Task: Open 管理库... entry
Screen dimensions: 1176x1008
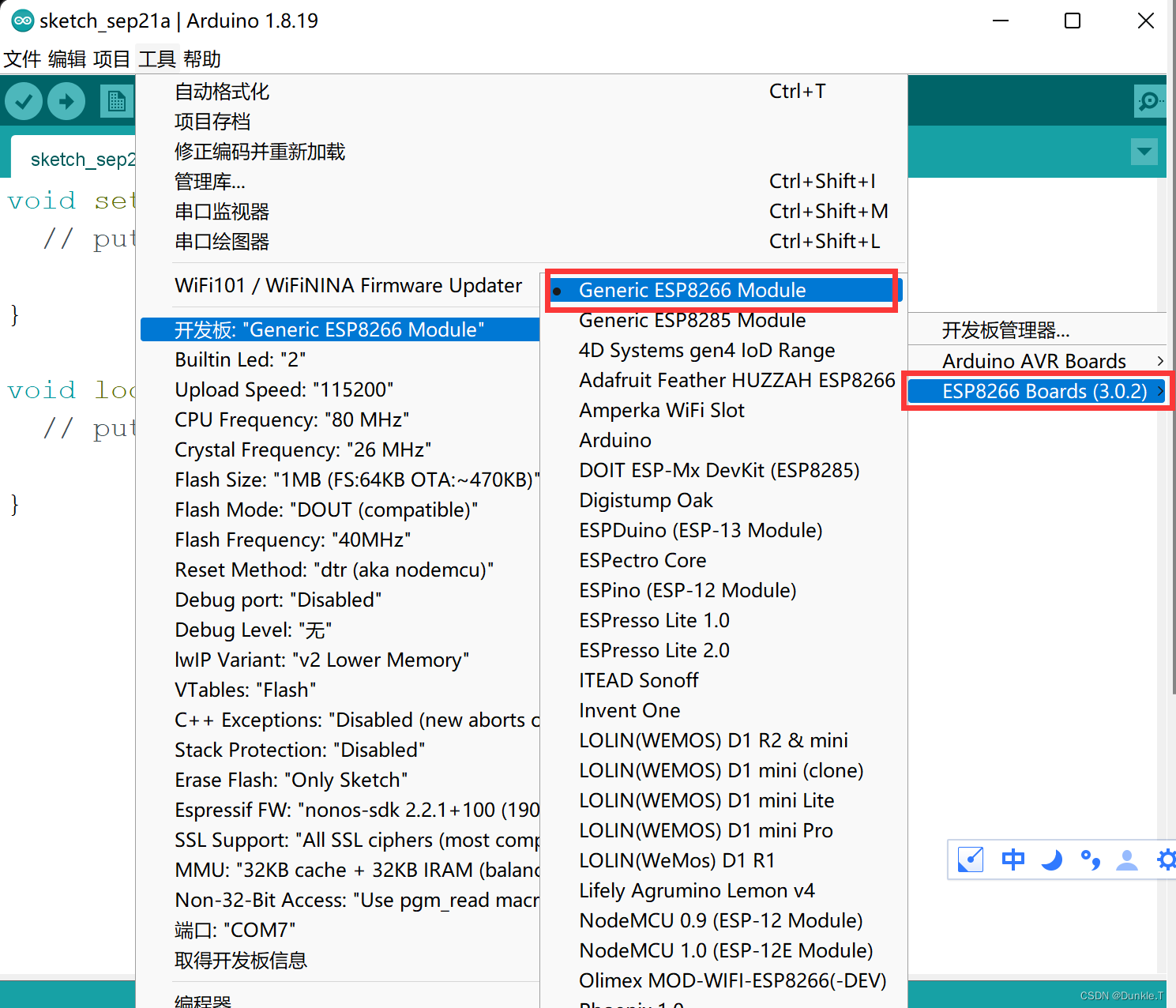Action: (x=522, y=182)
